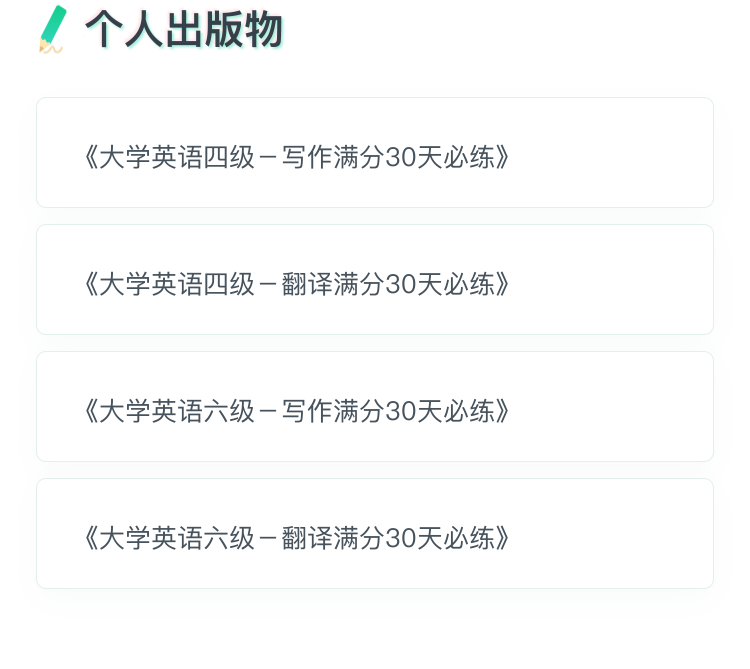Viewport: 750px width, 669px height.
Task: Select the last book title in the list
Action: pos(297,538)
